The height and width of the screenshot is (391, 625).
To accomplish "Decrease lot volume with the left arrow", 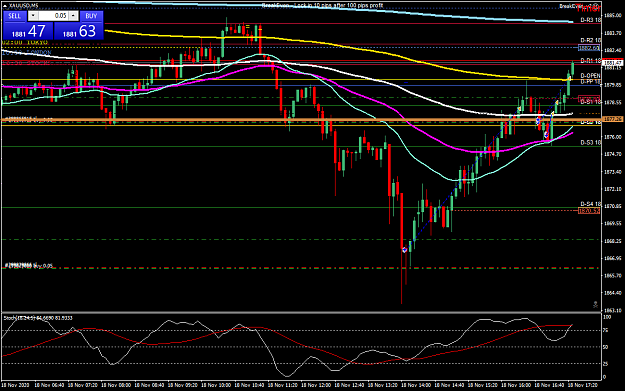I will [x=33, y=16].
